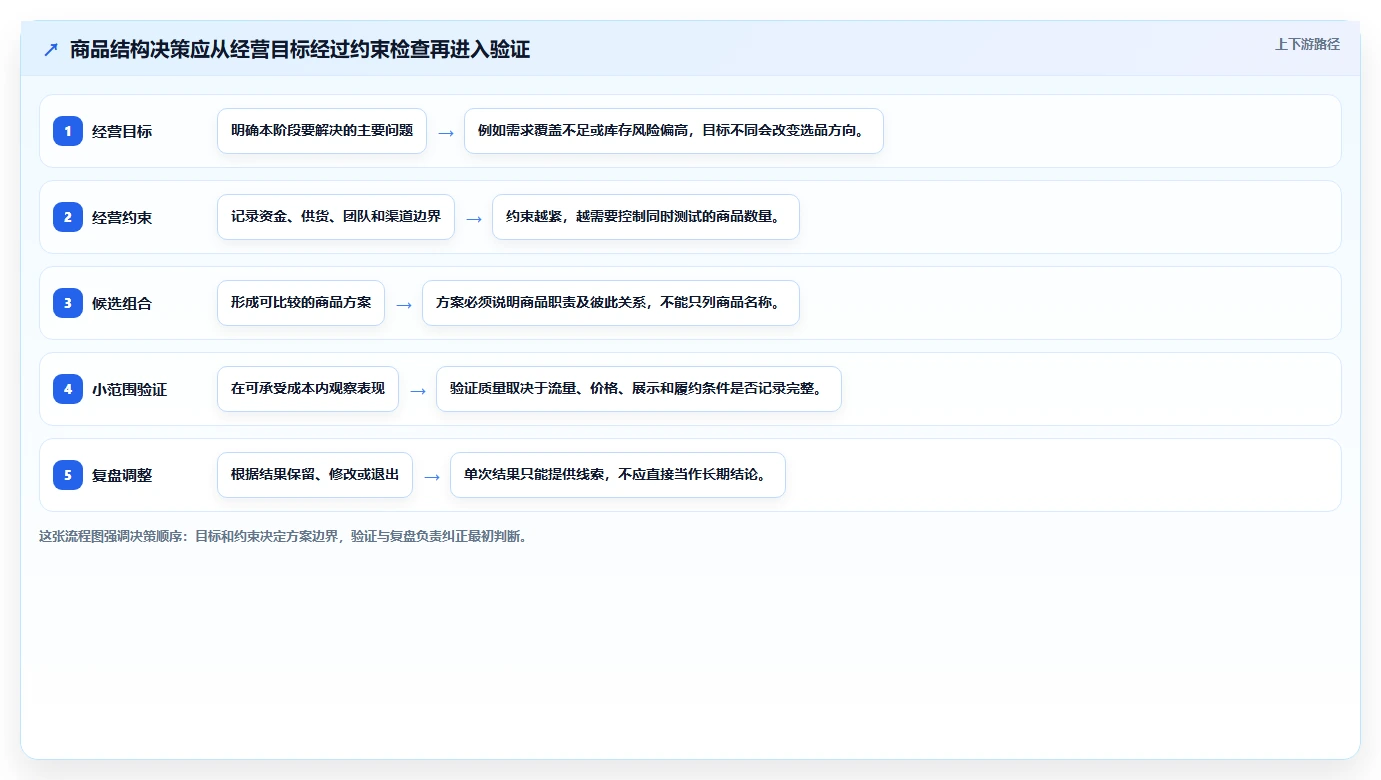Click the arrow in the 经营约束 row

point(474,218)
